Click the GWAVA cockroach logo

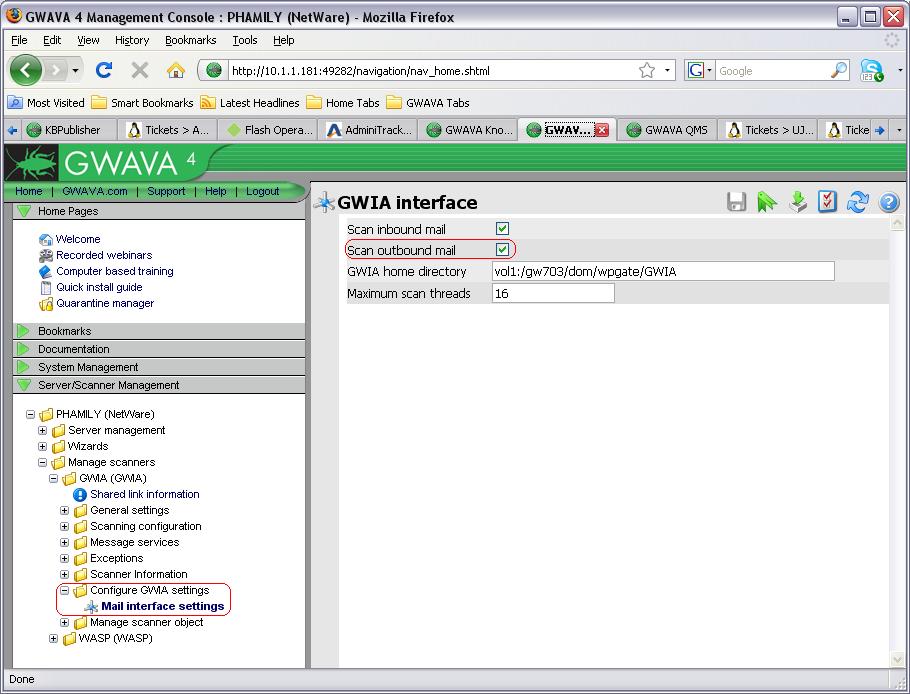pyautogui.click(x=32, y=163)
